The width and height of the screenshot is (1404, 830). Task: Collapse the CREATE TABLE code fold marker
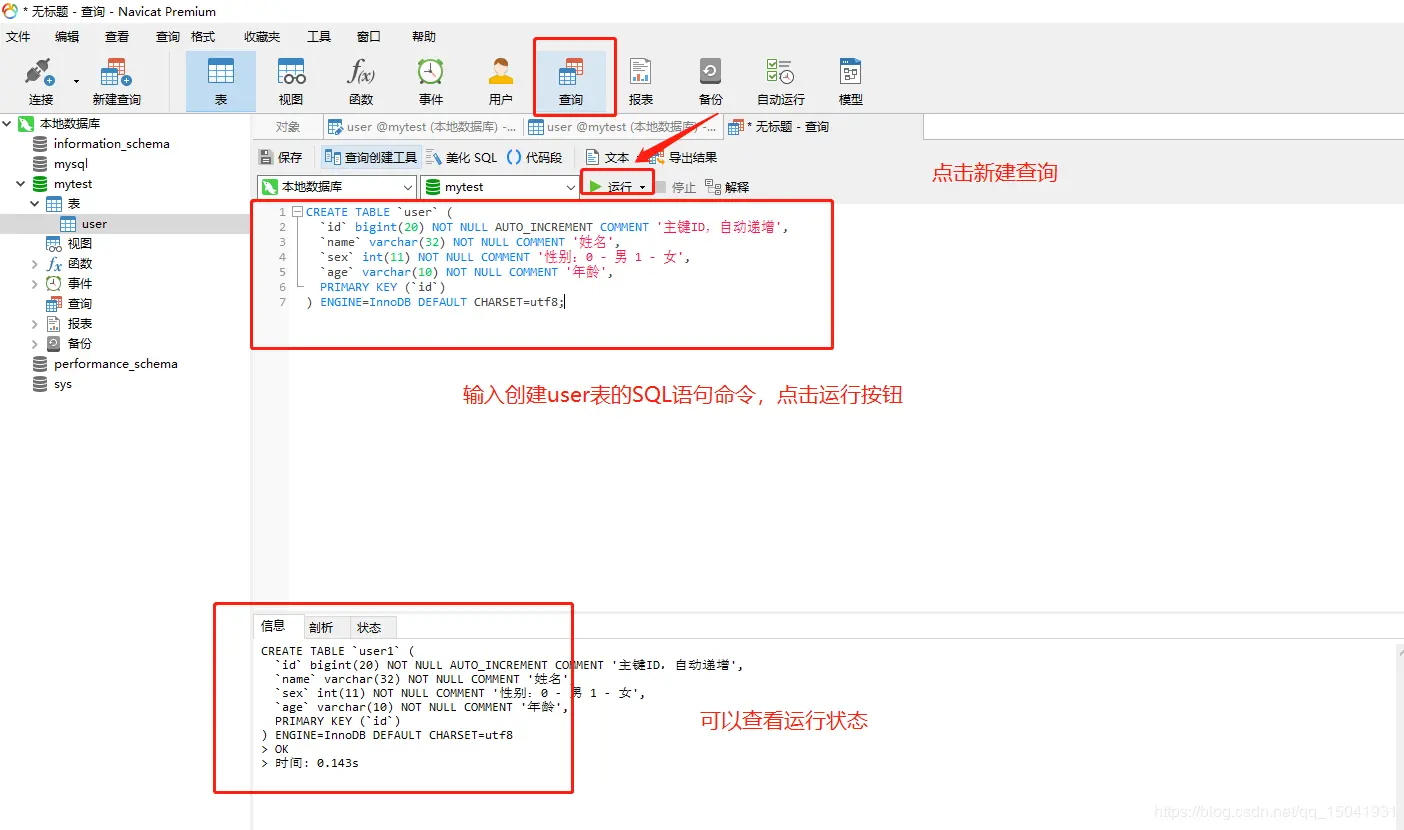pos(297,212)
